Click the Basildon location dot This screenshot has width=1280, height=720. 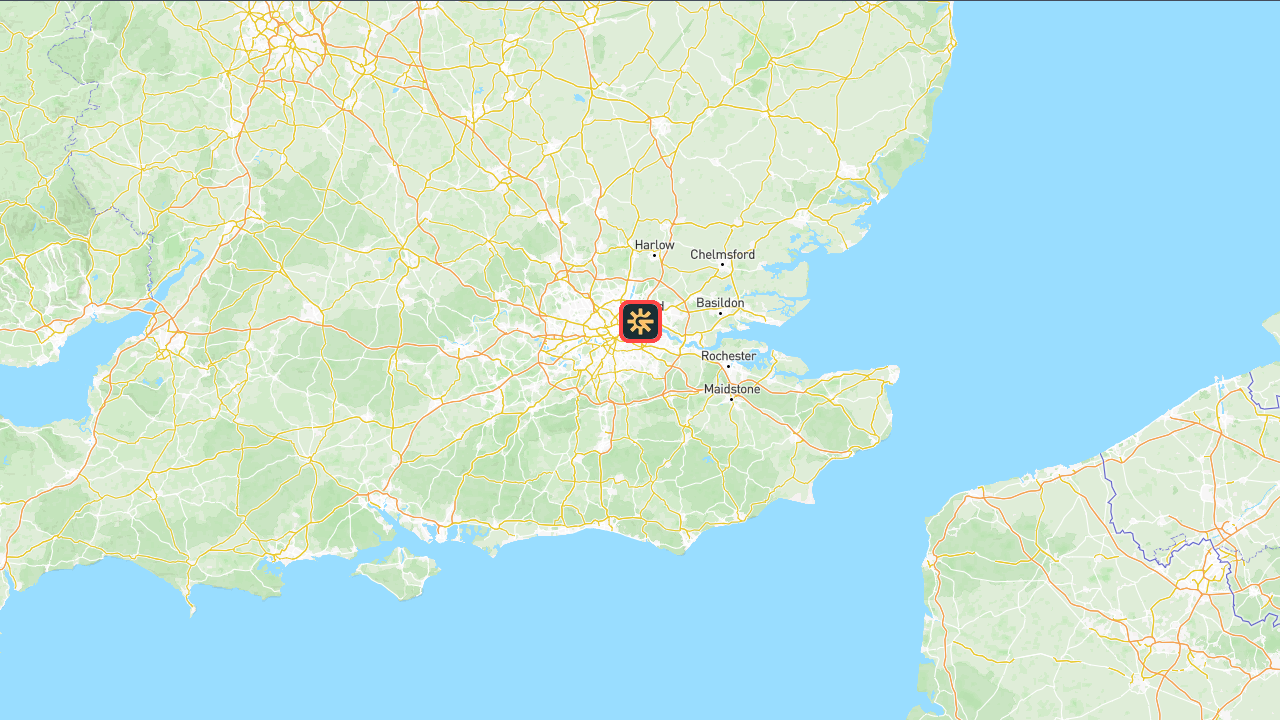coord(720,313)
